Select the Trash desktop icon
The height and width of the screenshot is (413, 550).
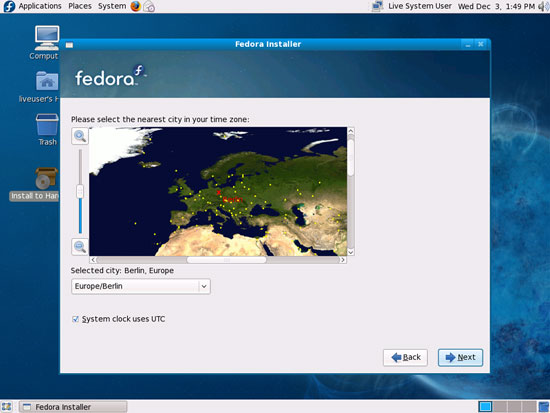(x=47, y=125)
